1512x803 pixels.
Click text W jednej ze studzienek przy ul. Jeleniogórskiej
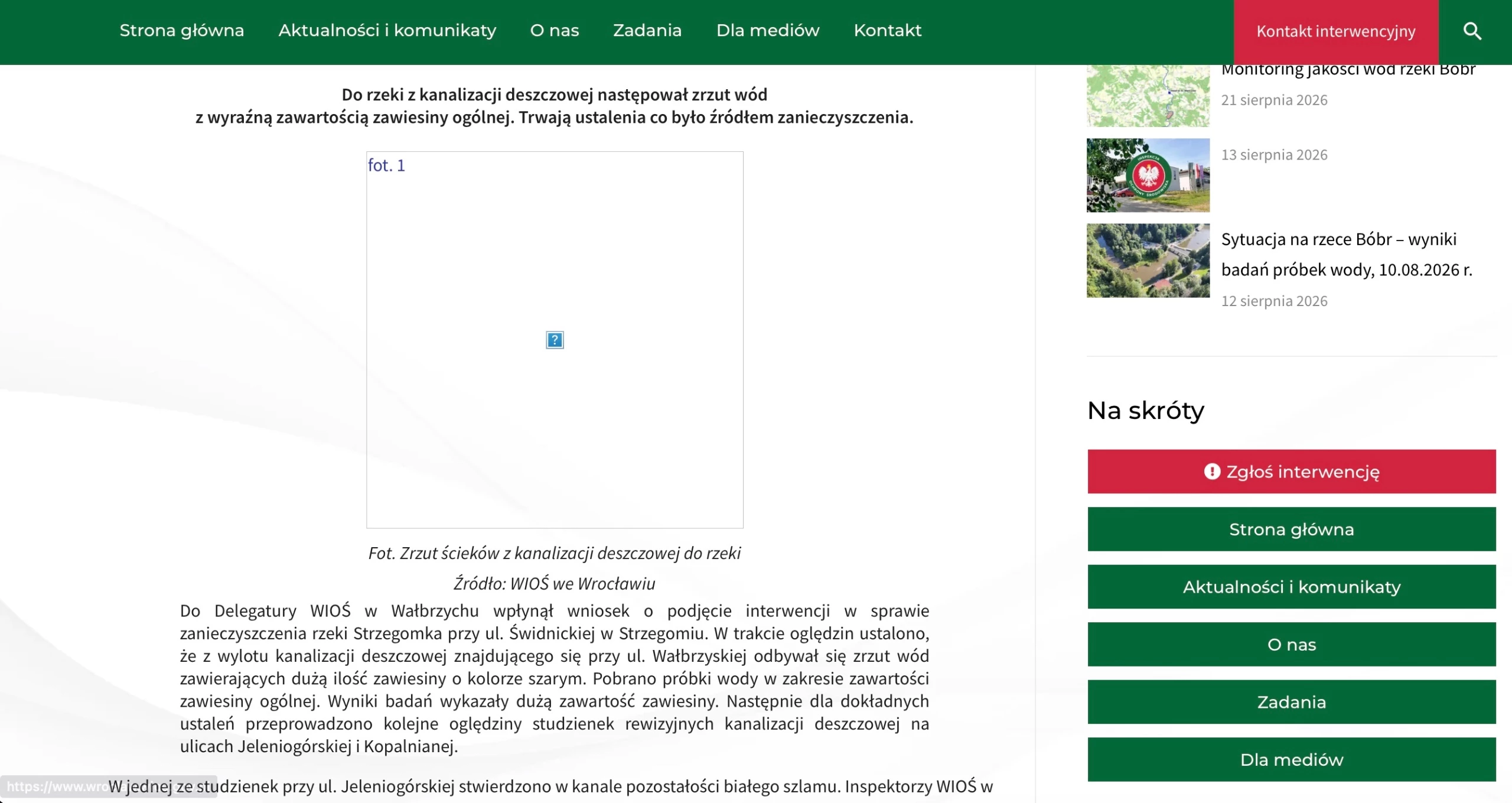pyautogui.click(x=550, y=786)
